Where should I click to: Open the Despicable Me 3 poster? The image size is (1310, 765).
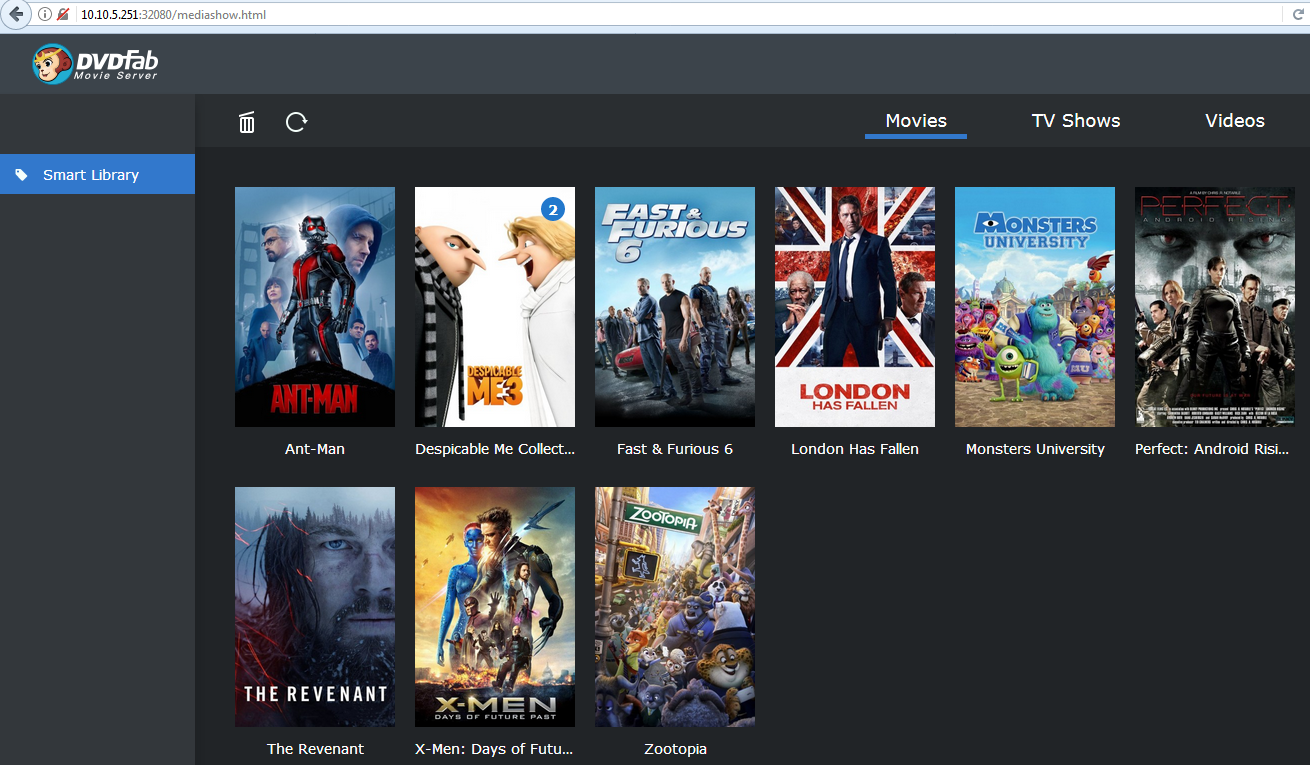pyautogui.click(x=495, y=307)
